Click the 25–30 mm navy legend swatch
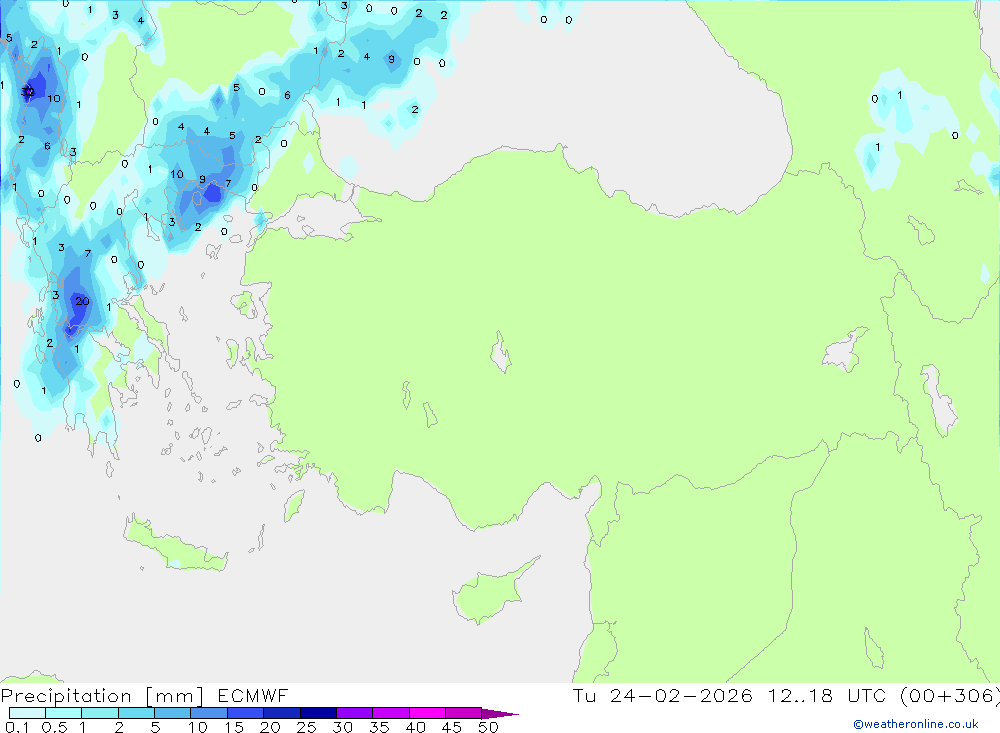Image resolution: width=1000 pixels, height=733 pixels. 318,713
